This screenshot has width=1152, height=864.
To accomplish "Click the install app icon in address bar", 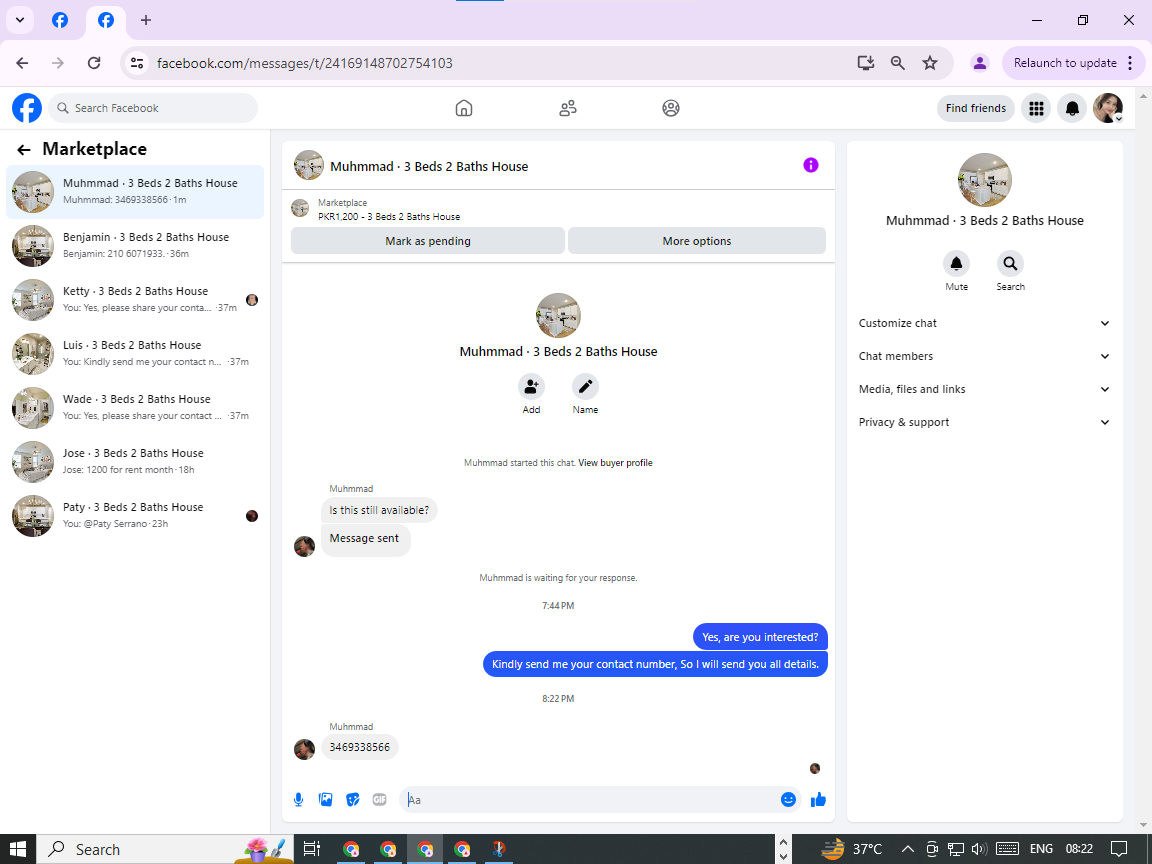I will tap(865, 63).
